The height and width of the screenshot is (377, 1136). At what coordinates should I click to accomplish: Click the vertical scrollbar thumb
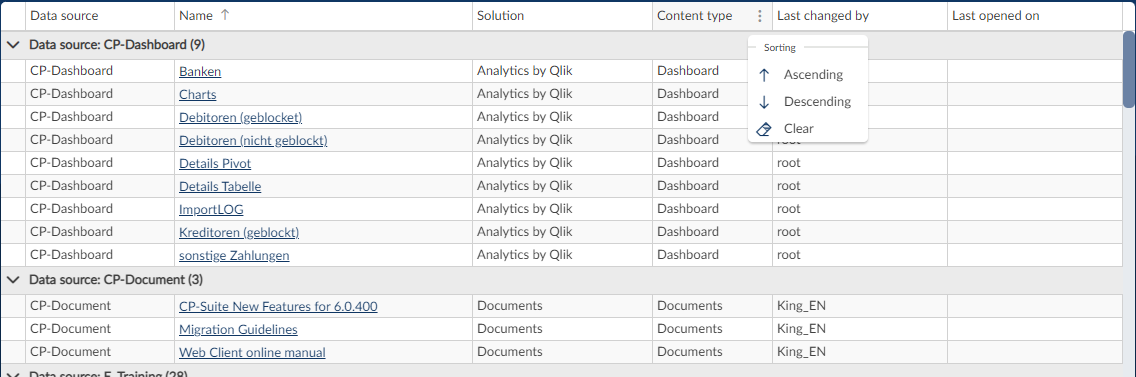click(x=1129, y=69)
